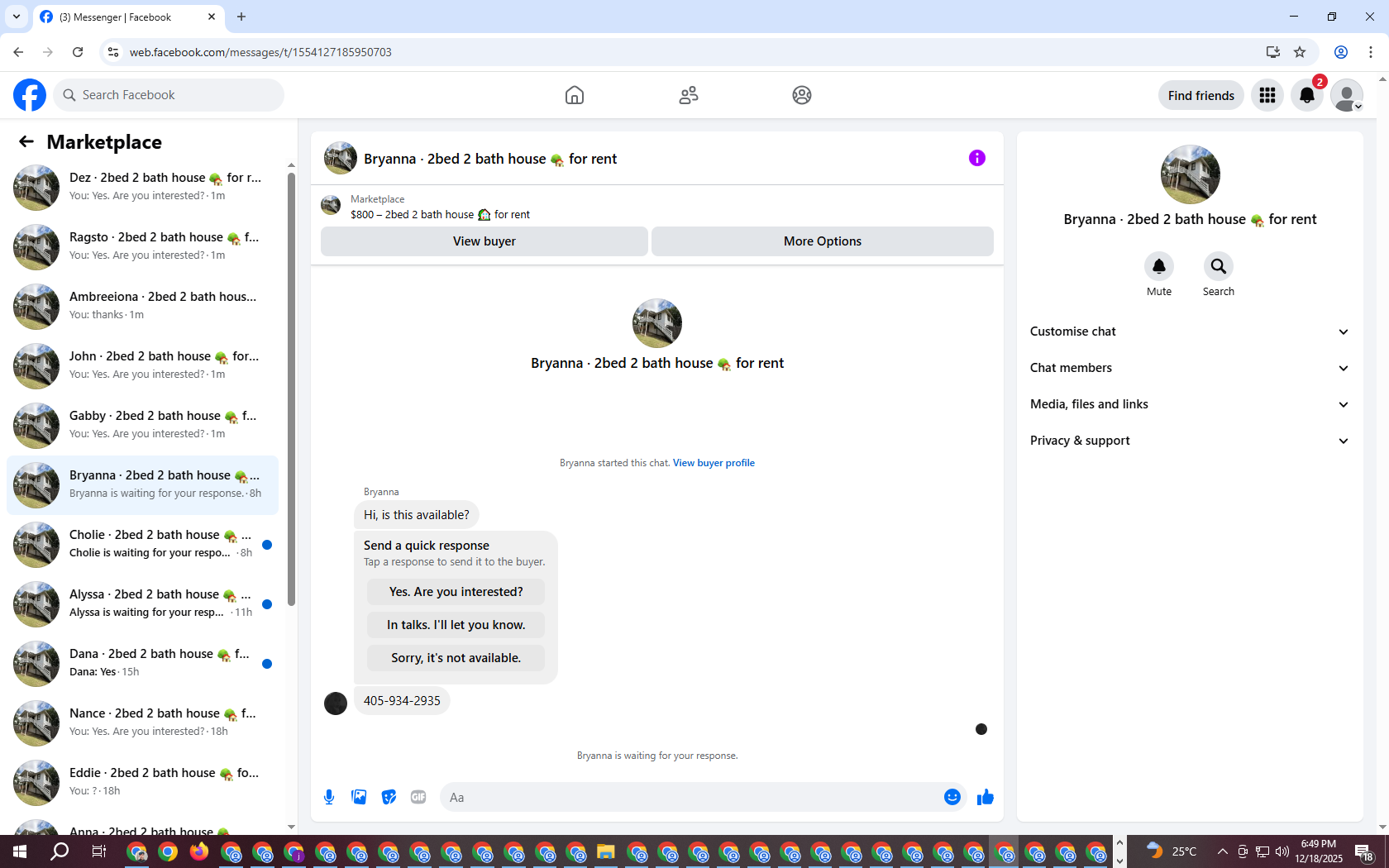
Task: Open the Friends icon in top navigation
Action: (x=689, y=95)
